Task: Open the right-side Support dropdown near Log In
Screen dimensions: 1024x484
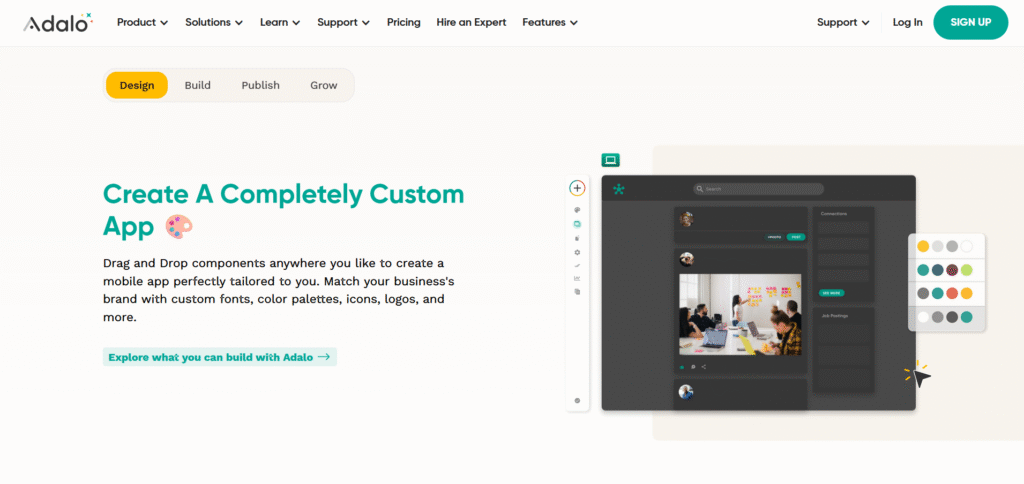Action: [842, 22]
